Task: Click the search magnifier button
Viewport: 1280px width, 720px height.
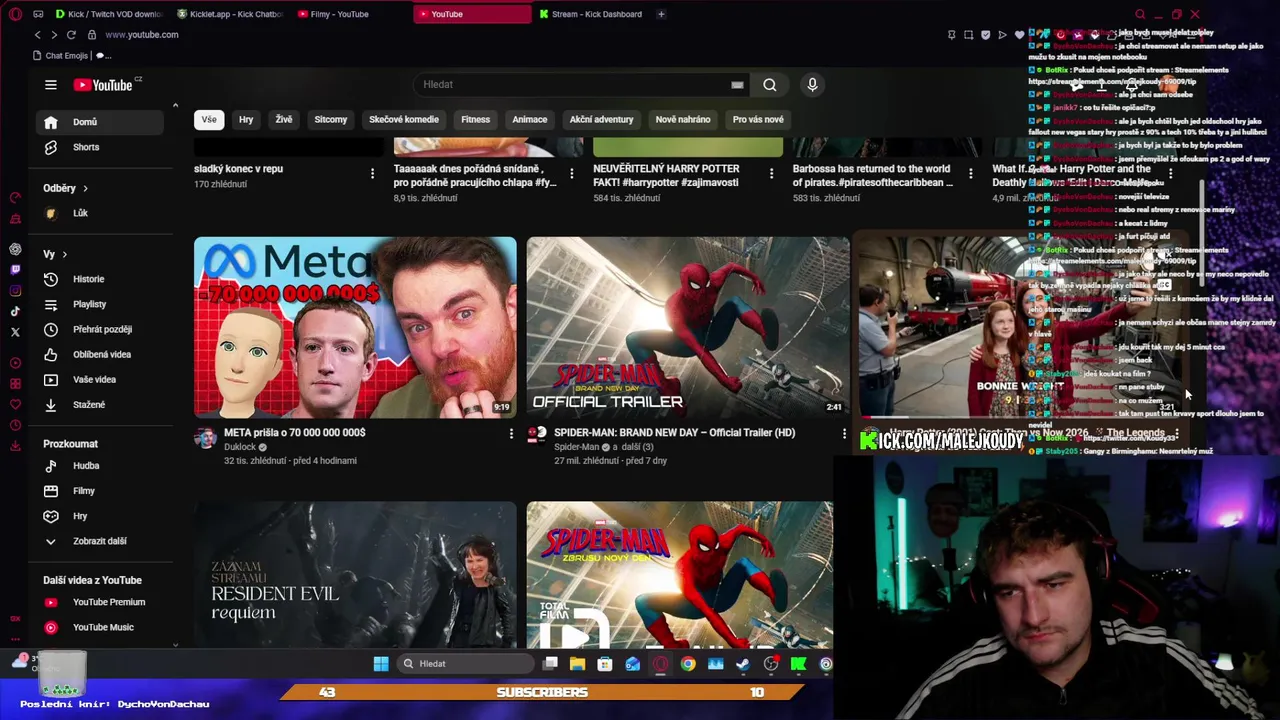Action: [x=769, y=85]
